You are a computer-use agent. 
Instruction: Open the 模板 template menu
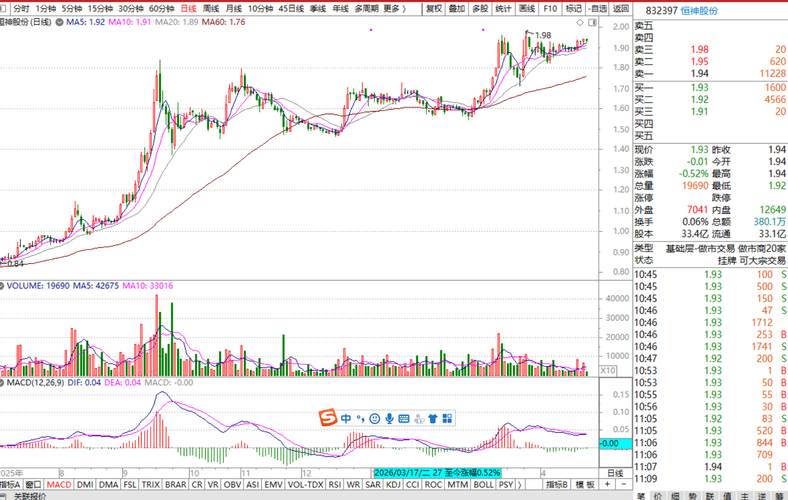coord(585,485)
